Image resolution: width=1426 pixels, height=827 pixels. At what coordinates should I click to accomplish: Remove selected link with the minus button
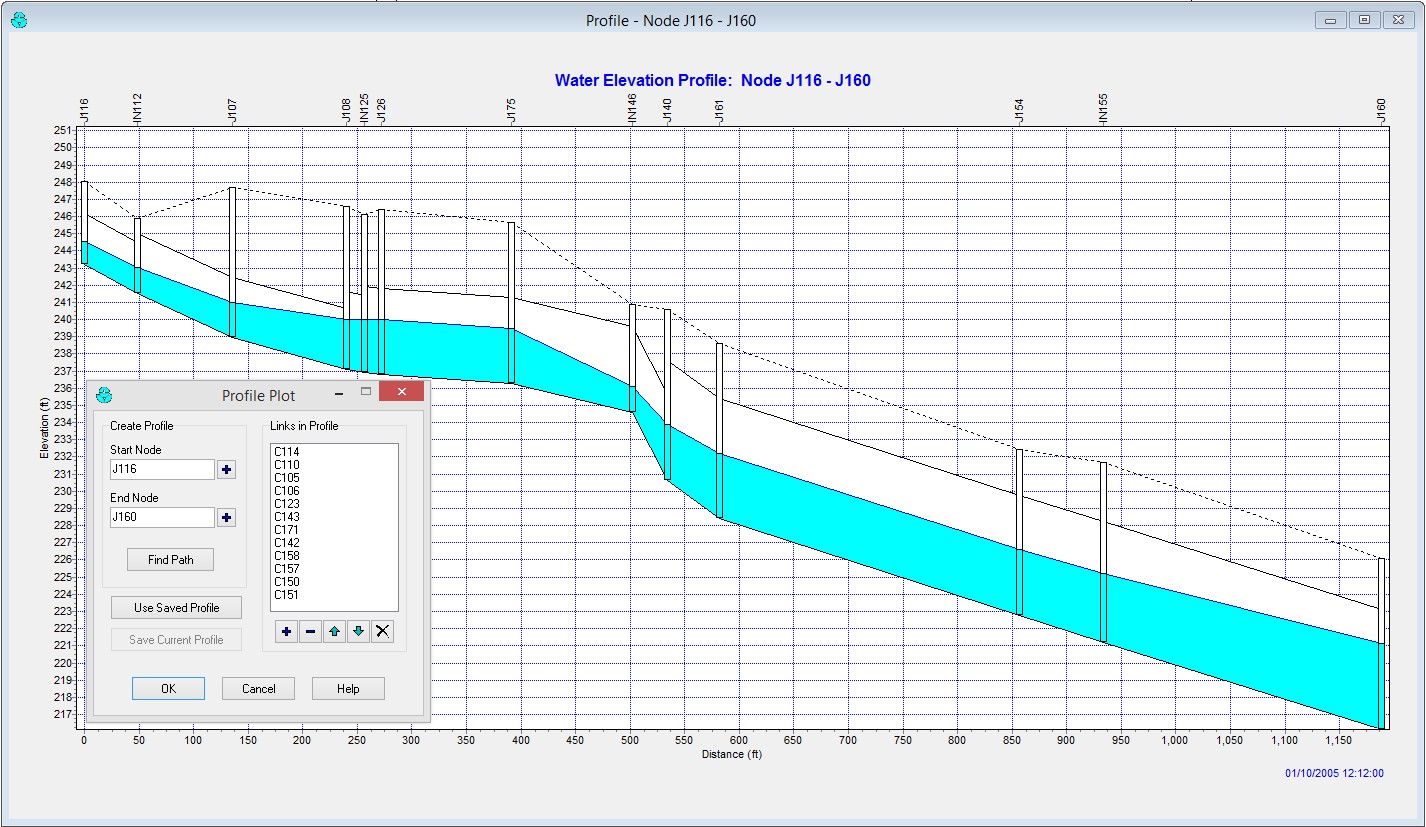[x=310, y=631]
